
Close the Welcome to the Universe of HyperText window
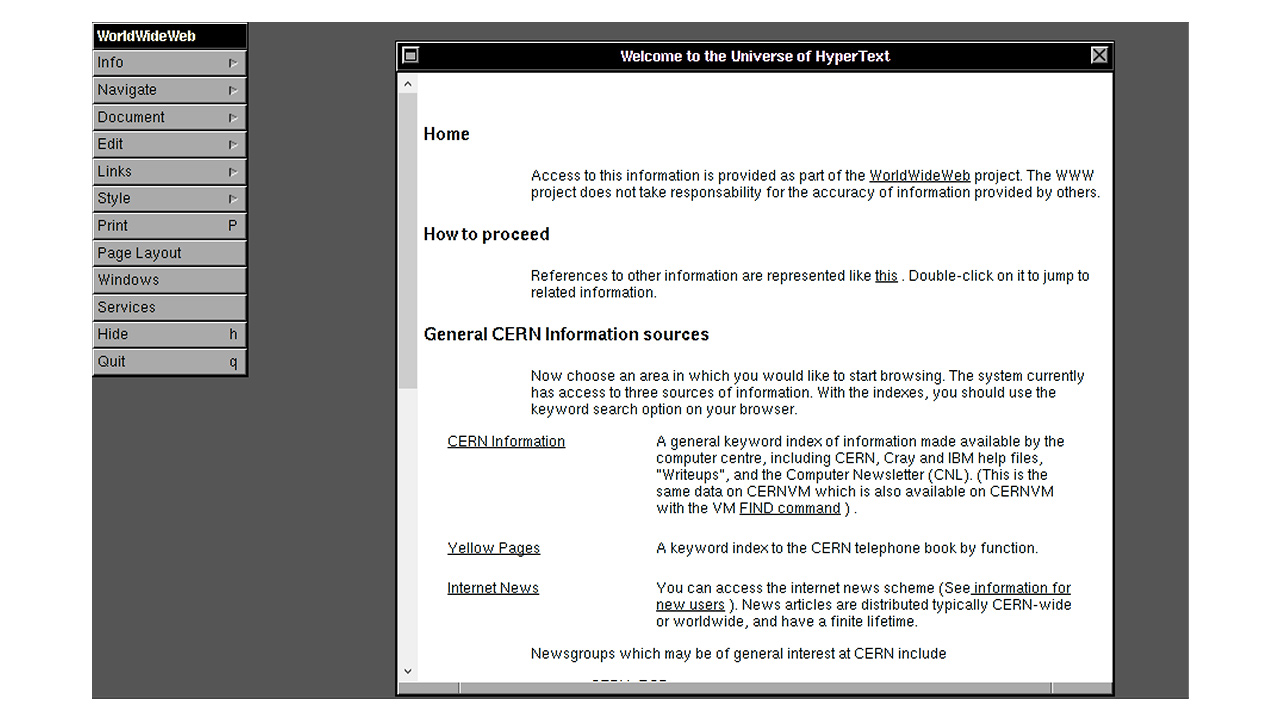1099,56
